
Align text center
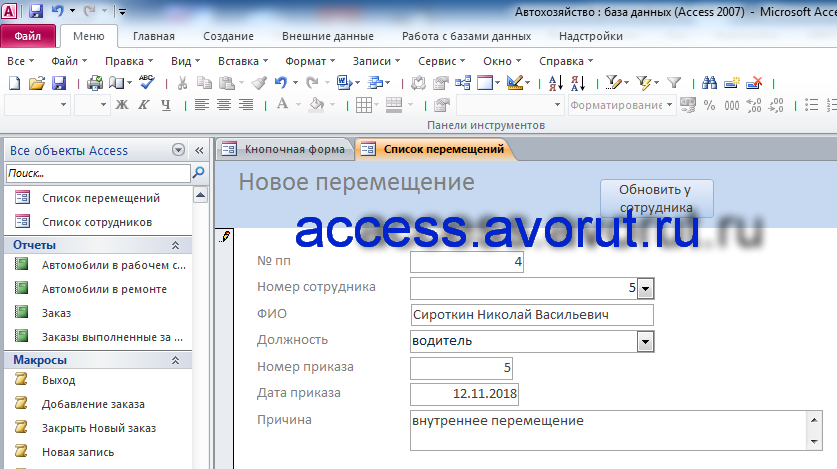click(x=224, y=105)
